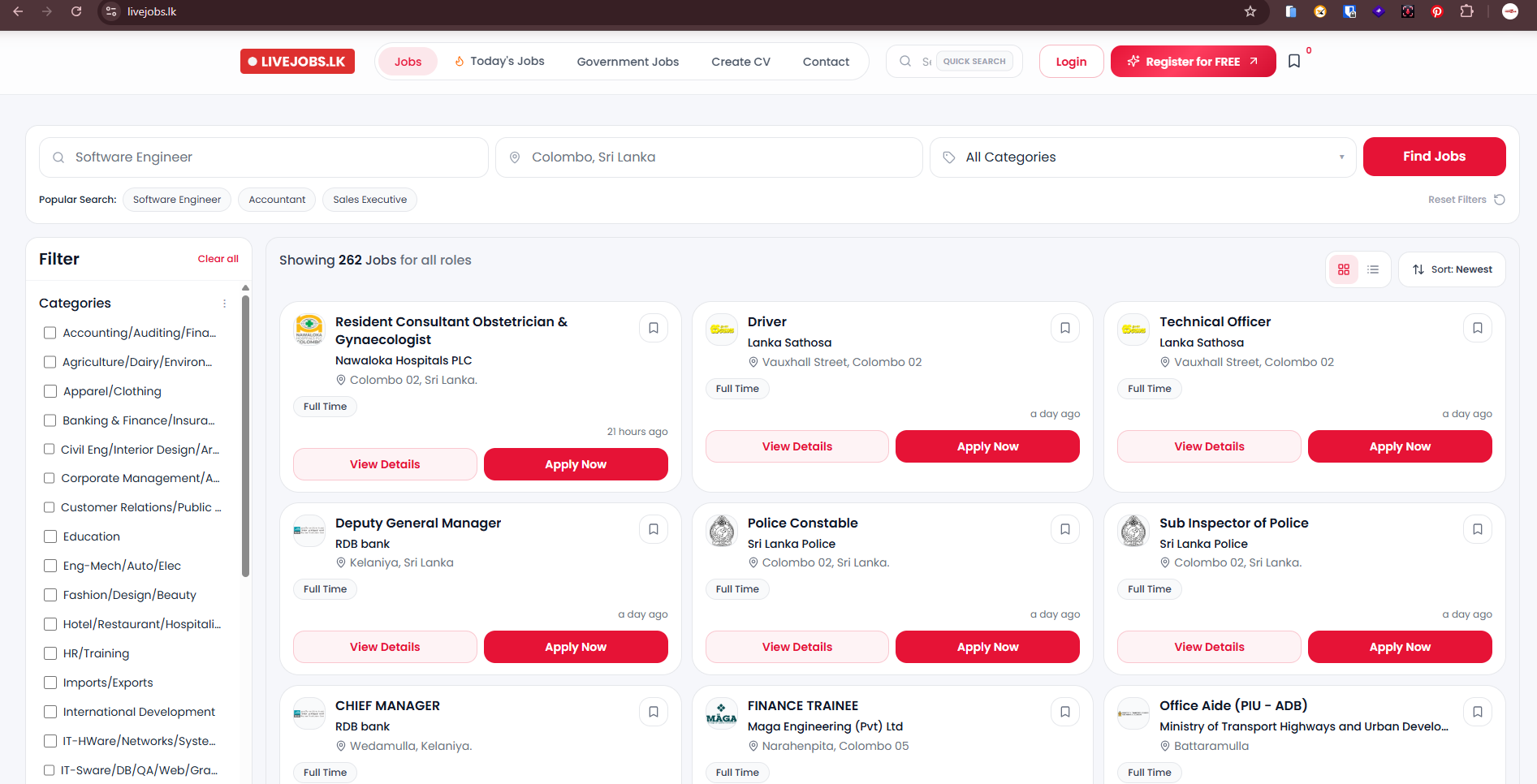
Task: Switch to grid view layout
Action: [x=1344, y=269]
